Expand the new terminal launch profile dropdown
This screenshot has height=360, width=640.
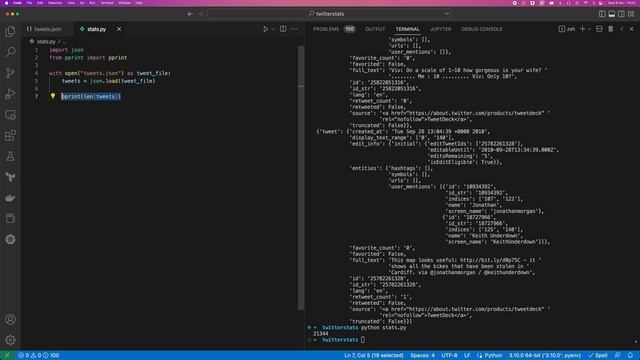click(x=590, y=29)
